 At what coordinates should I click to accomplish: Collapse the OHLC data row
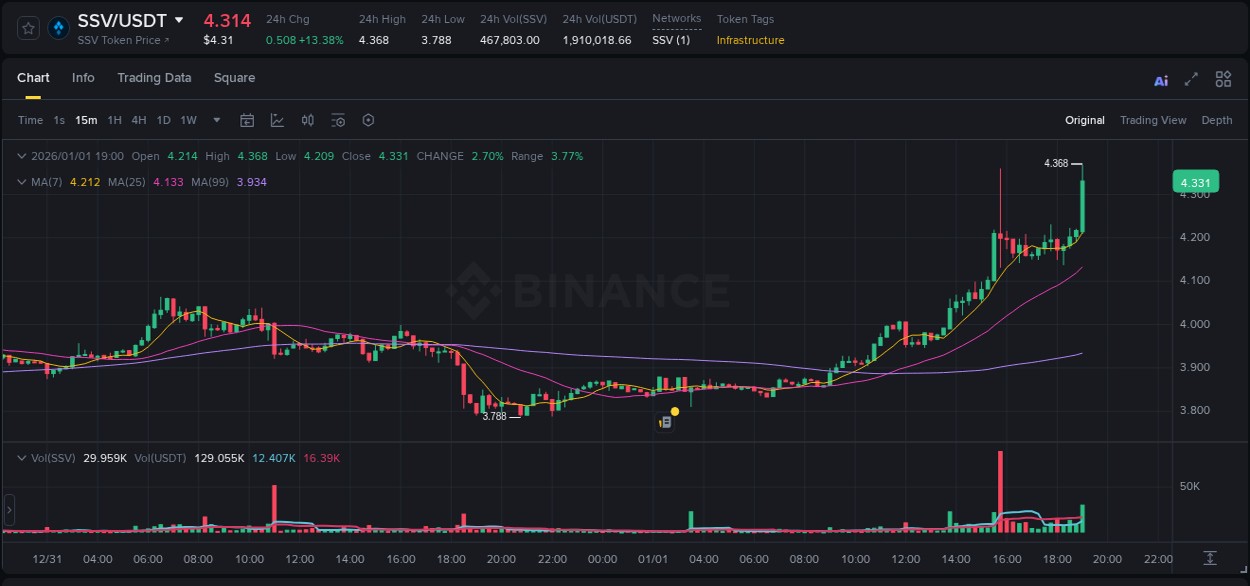[20, 156]
